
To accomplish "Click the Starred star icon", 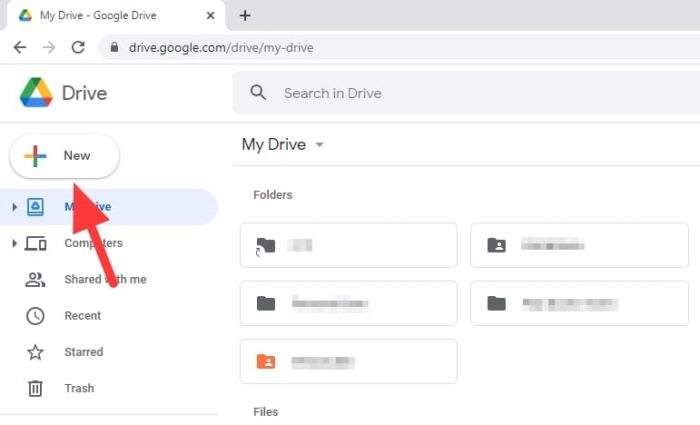I will (35, 352).
